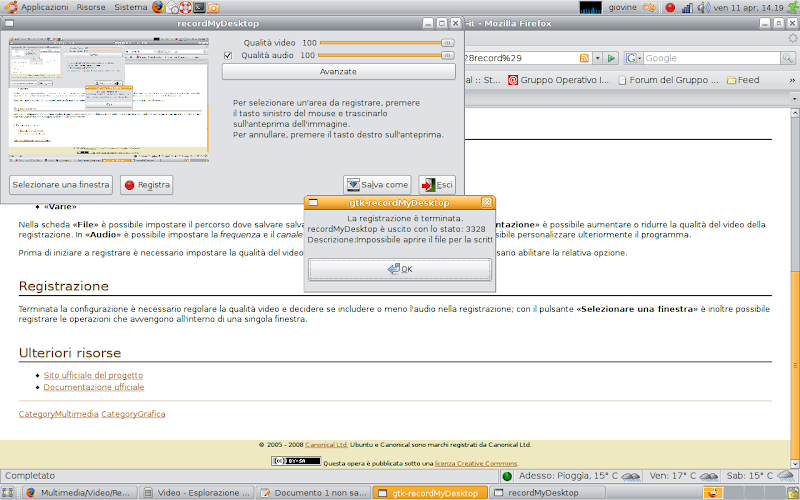Click the user switcher icon beside giovine
Image resolution: width=800 pixels, height=500 pixels.
point(648,7)
